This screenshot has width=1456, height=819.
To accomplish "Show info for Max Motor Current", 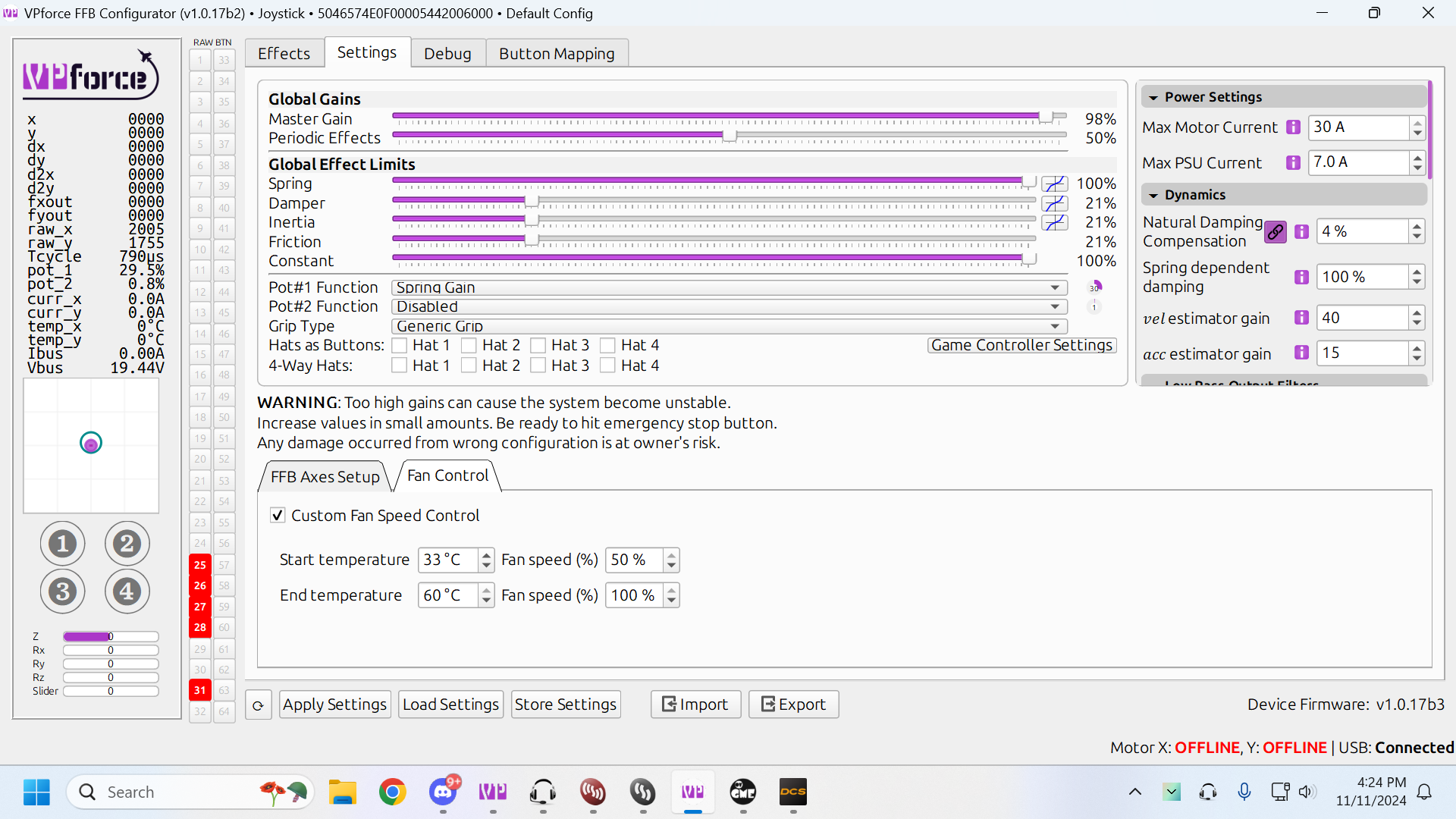I will 1294,127.
